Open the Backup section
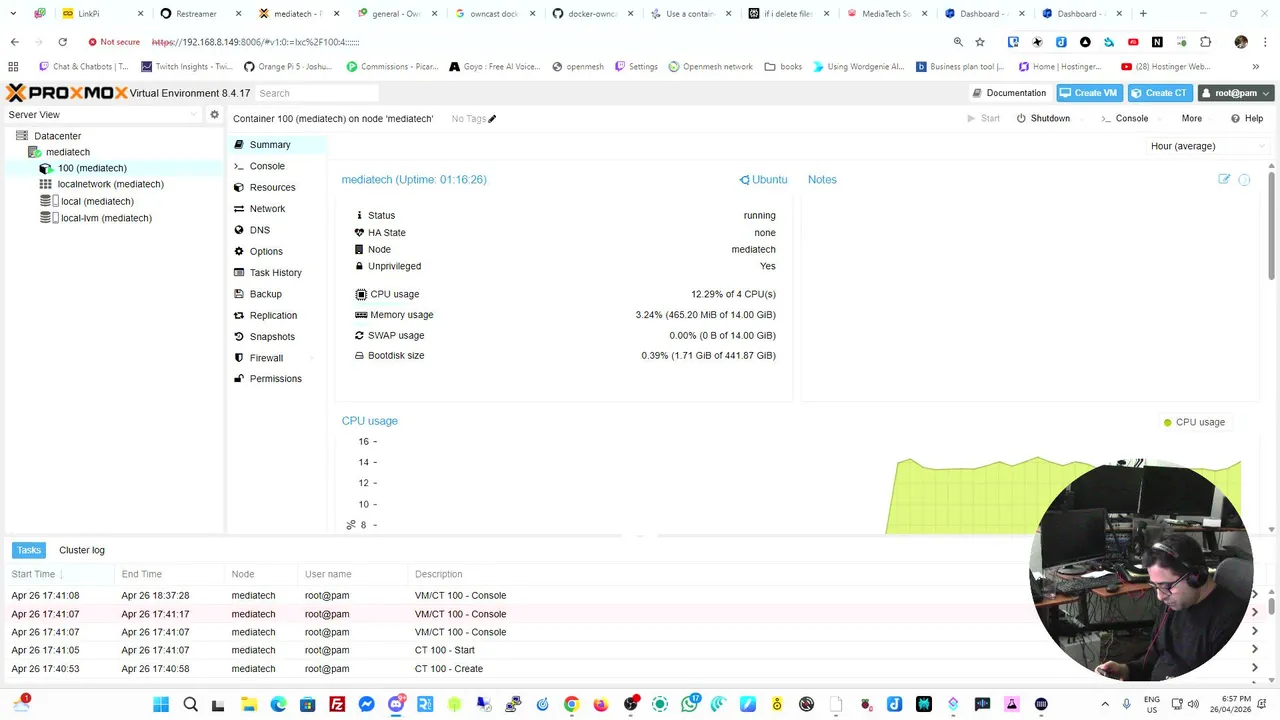Viewport: 1280px width, 720px height. pos(275,294)
